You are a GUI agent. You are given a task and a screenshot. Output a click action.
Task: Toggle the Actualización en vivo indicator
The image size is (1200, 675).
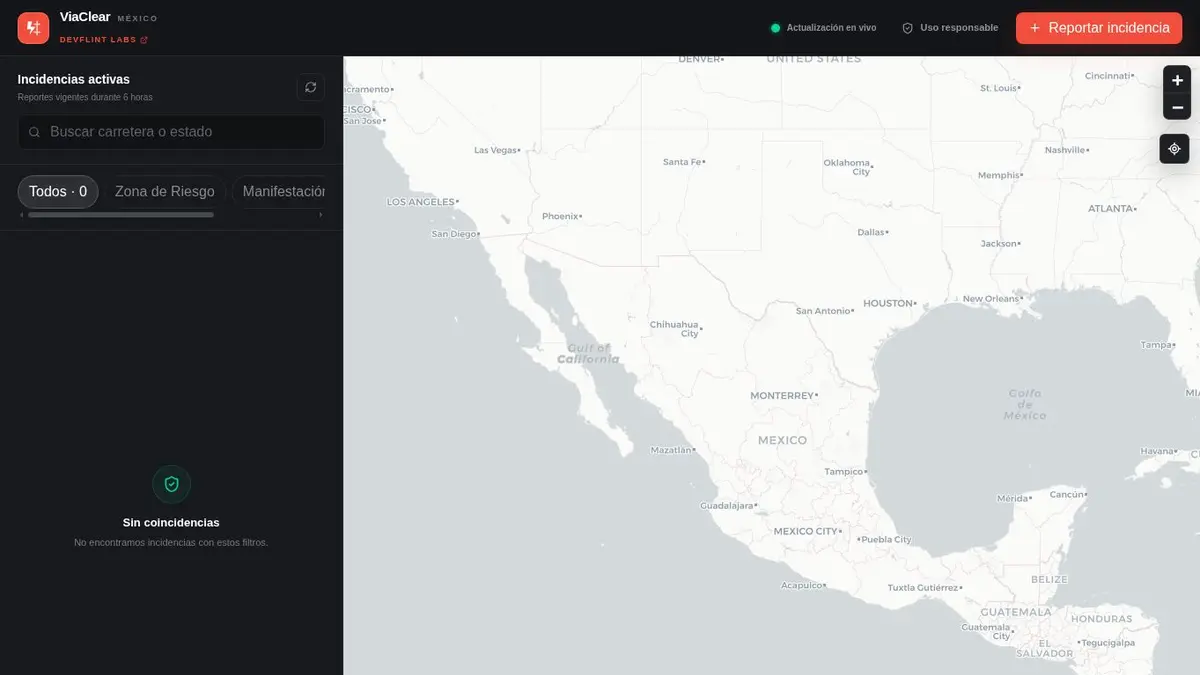[823, 28]
